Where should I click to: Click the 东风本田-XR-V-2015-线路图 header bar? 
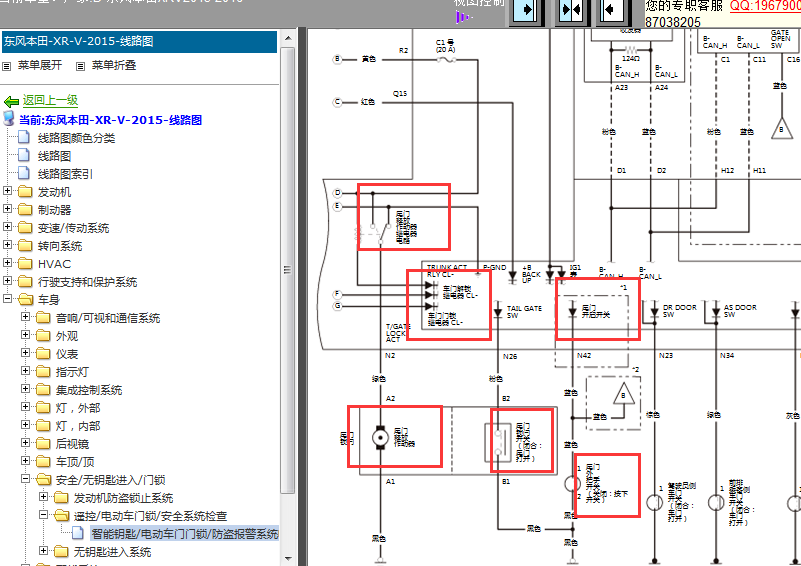click(x=139, y=41)
